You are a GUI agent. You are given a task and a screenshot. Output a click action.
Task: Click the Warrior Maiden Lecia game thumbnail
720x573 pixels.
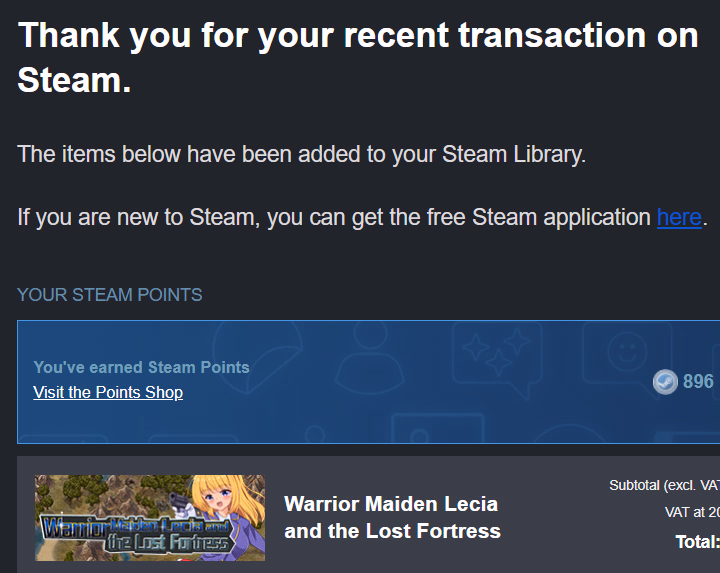[150, 517]
